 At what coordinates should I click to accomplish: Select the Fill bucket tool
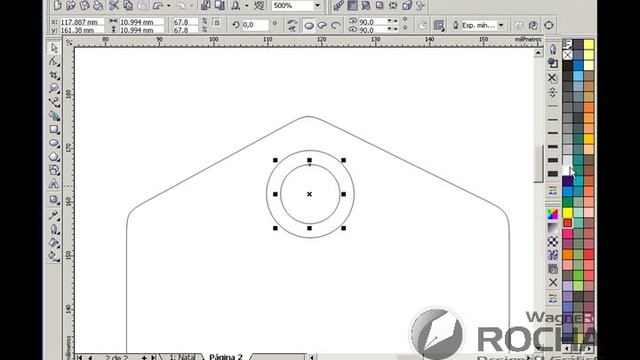[54, 242]
